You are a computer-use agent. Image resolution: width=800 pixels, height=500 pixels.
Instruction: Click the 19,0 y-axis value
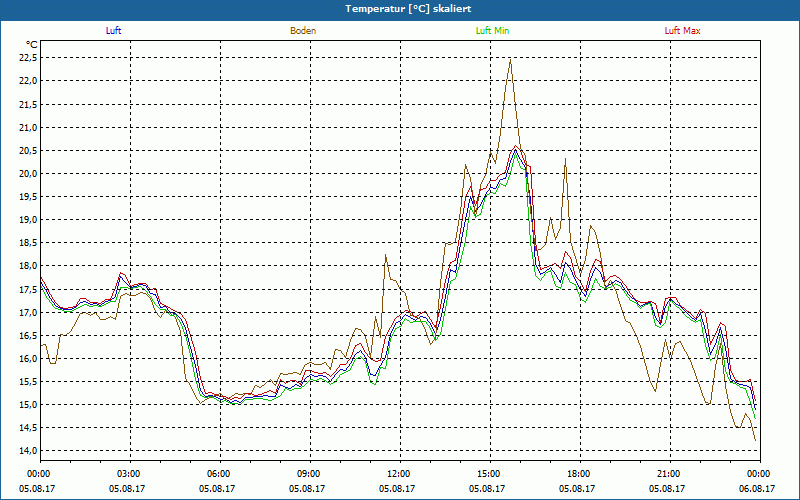28,219
